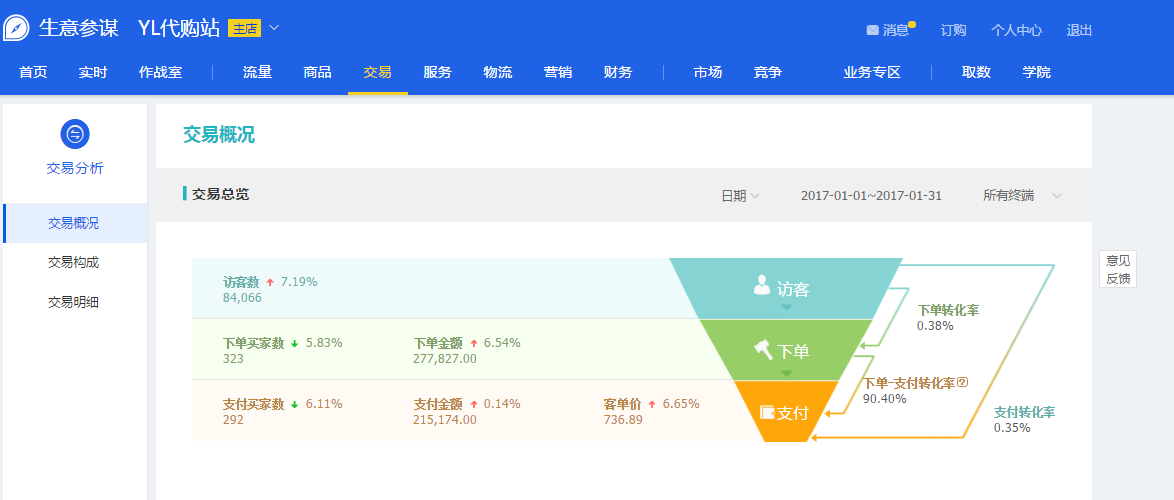The width and height of the screenshot is (1174, 500).
Task: Click the 下单转化率 value 0.38%
Action: coord(935,326)
